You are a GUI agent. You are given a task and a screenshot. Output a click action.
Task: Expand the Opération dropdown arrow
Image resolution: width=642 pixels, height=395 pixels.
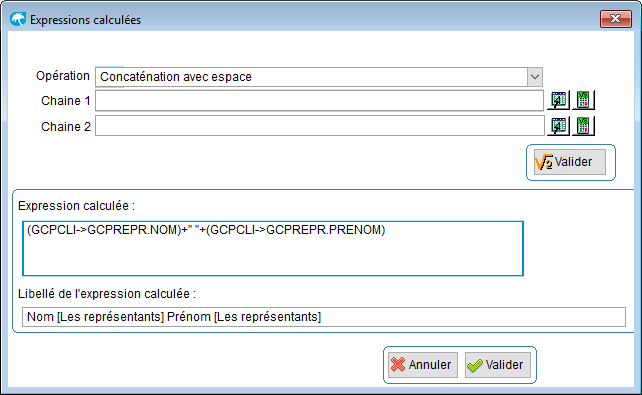tap(535, 77)
